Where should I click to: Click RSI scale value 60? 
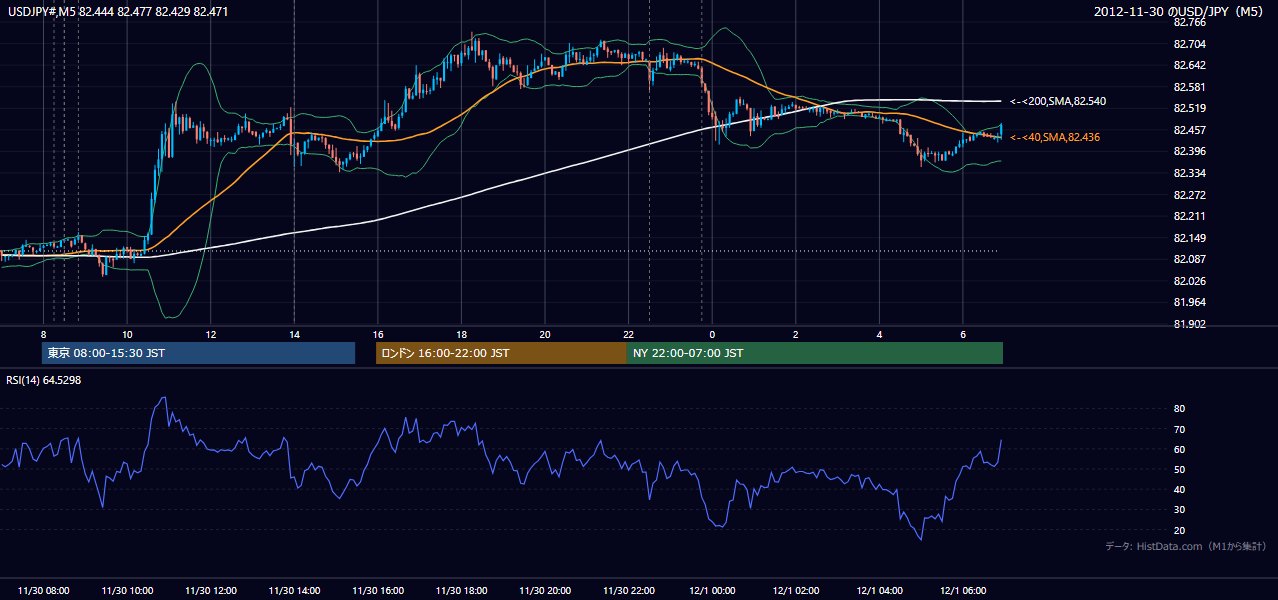coord(1179,450)
